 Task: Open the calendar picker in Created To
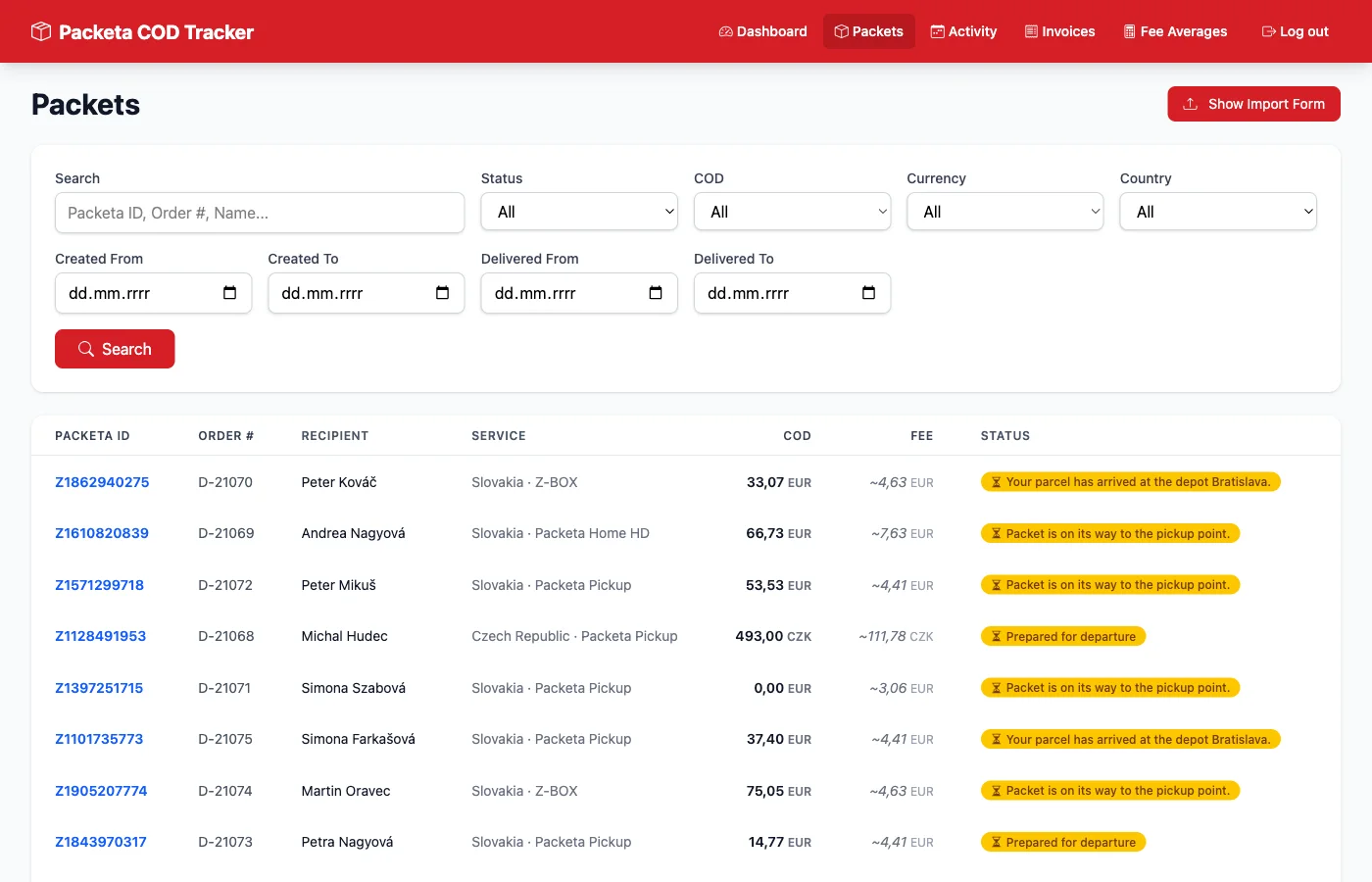tap(443, 293)
